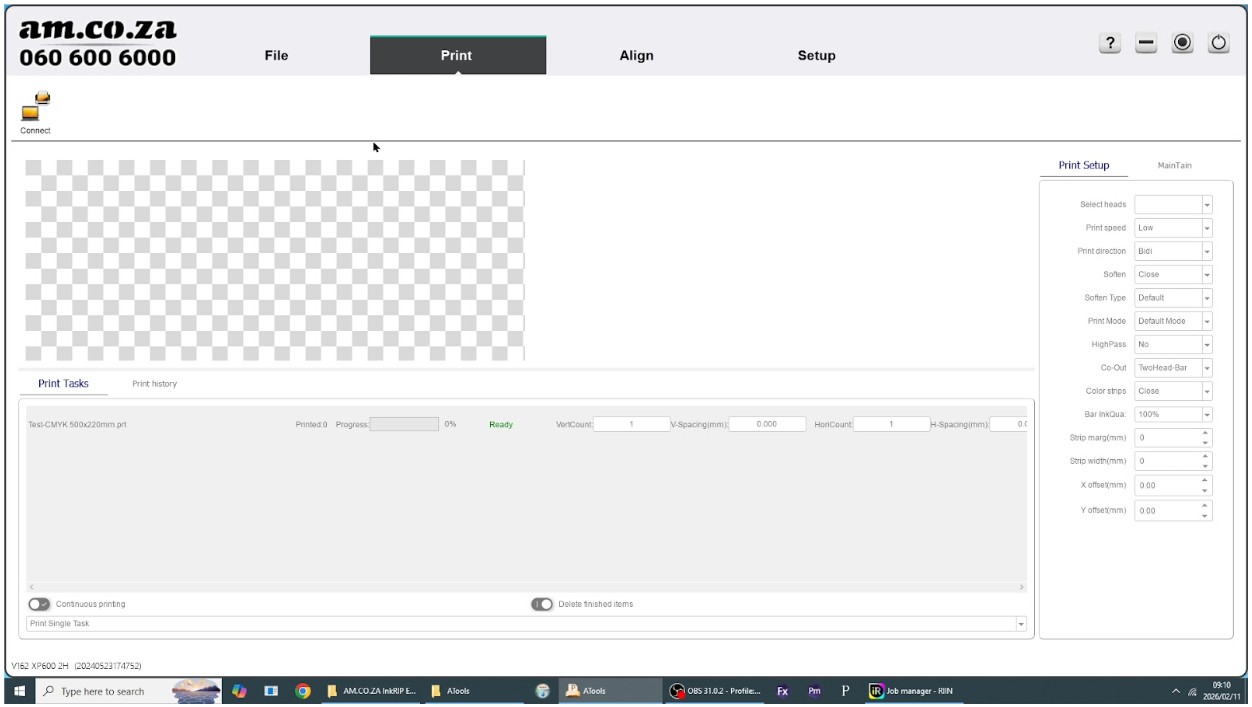1252x707 pixels.
Task: Expand the Print speed dropdown
Action: click(1173, 228)
